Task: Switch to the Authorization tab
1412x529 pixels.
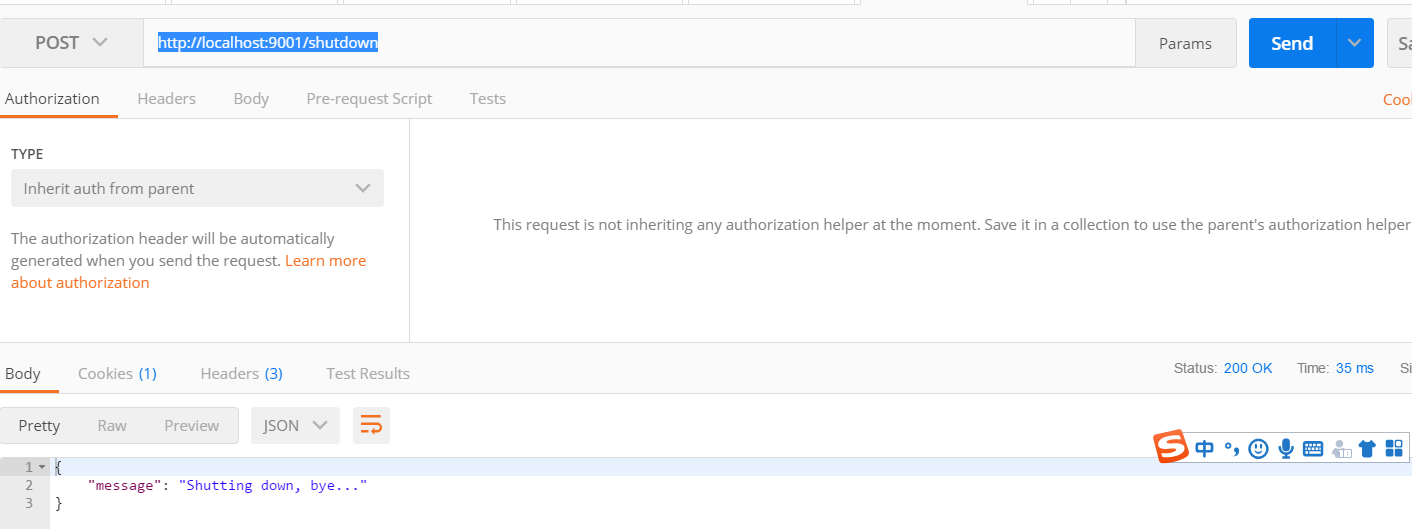Action: click(x=52, y=98)
